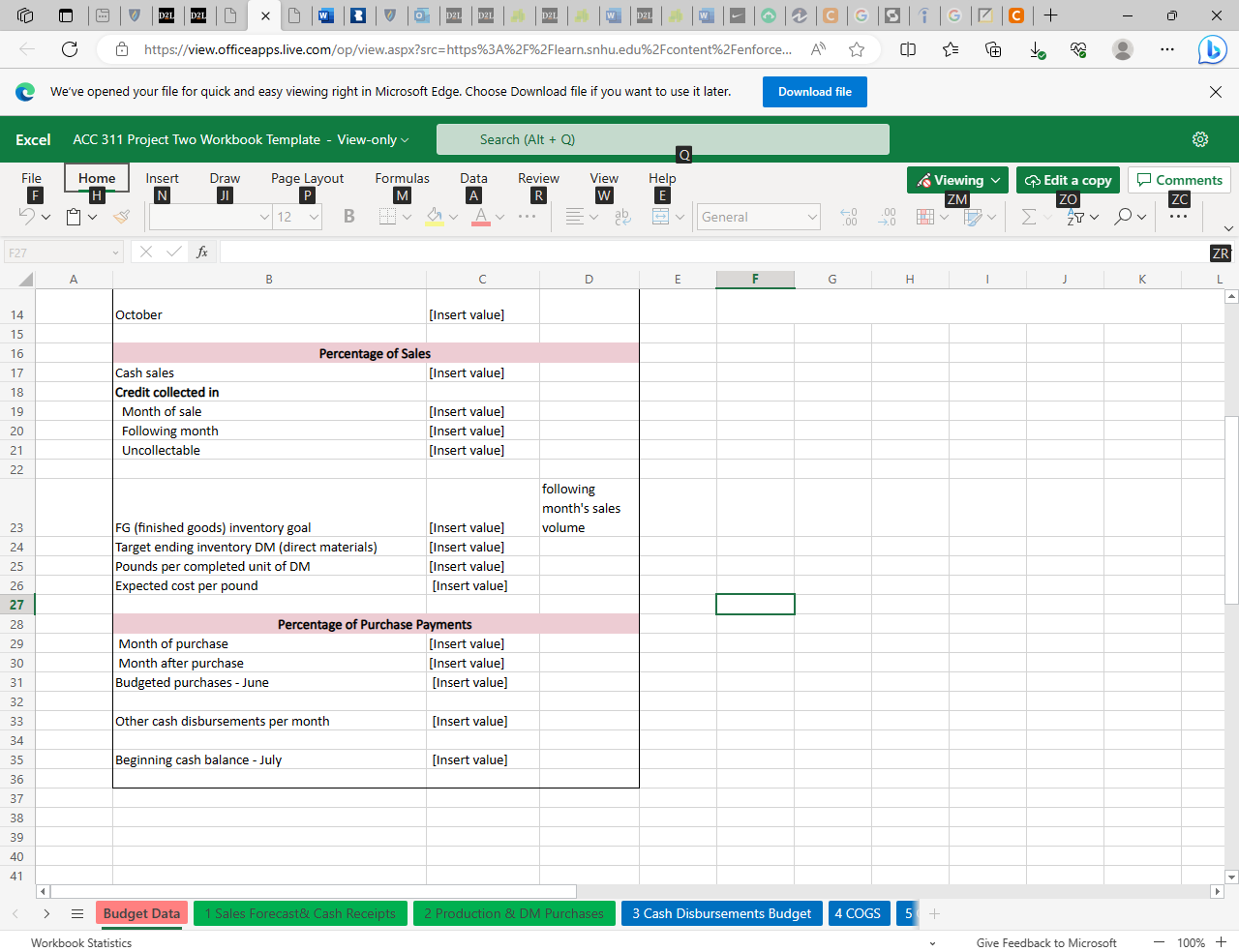Screen dimensions: 1239x952
Task: Open a new browser tab plus button
Action: [1050, 15]
